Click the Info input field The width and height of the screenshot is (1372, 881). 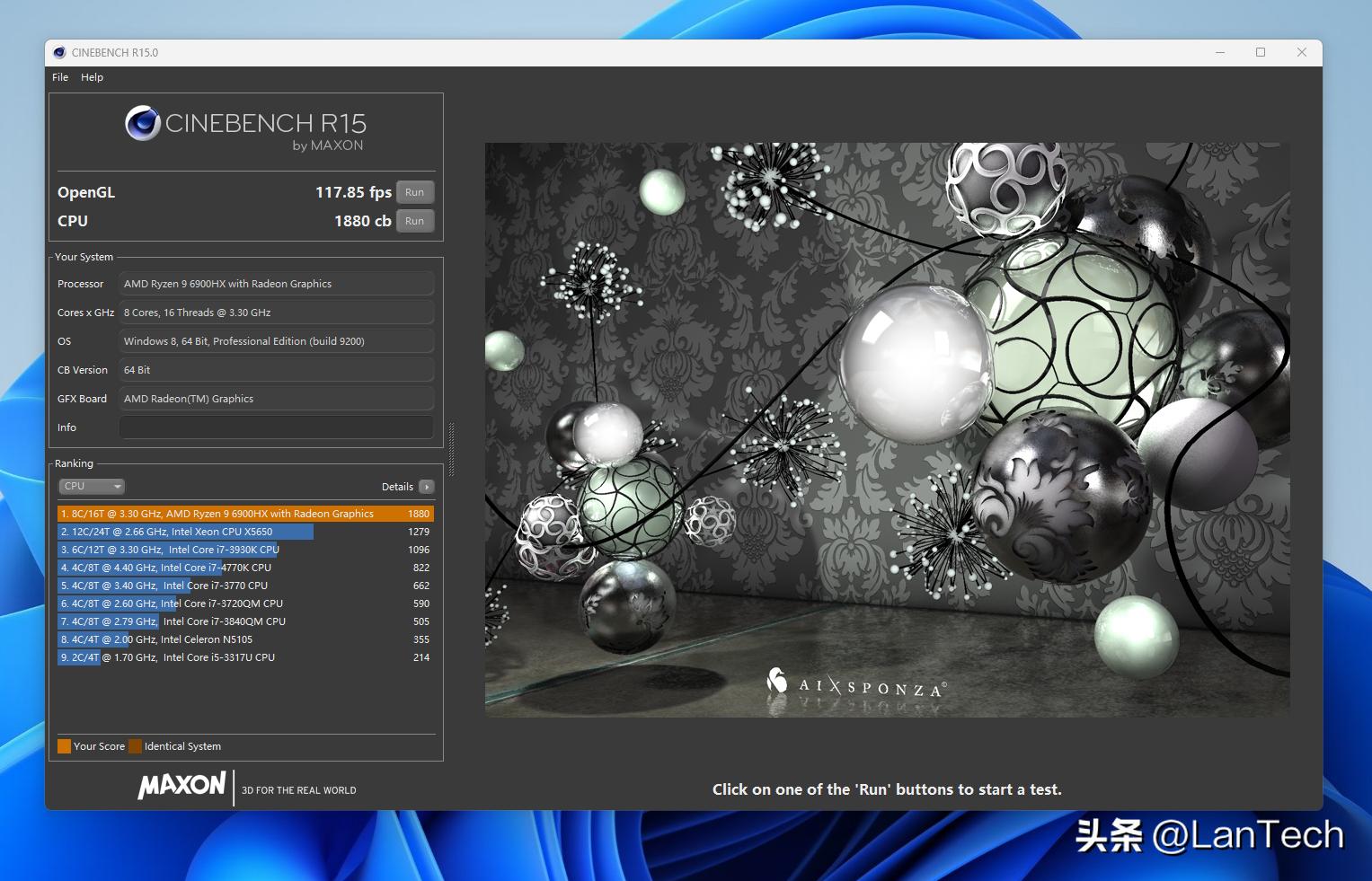(276, 427)
